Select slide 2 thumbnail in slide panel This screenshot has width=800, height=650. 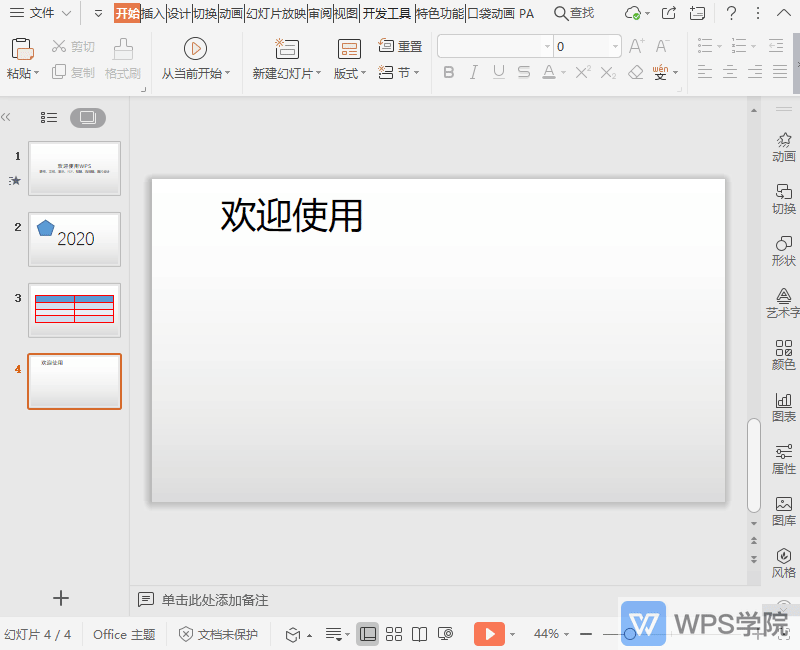[x=74, y=239]
